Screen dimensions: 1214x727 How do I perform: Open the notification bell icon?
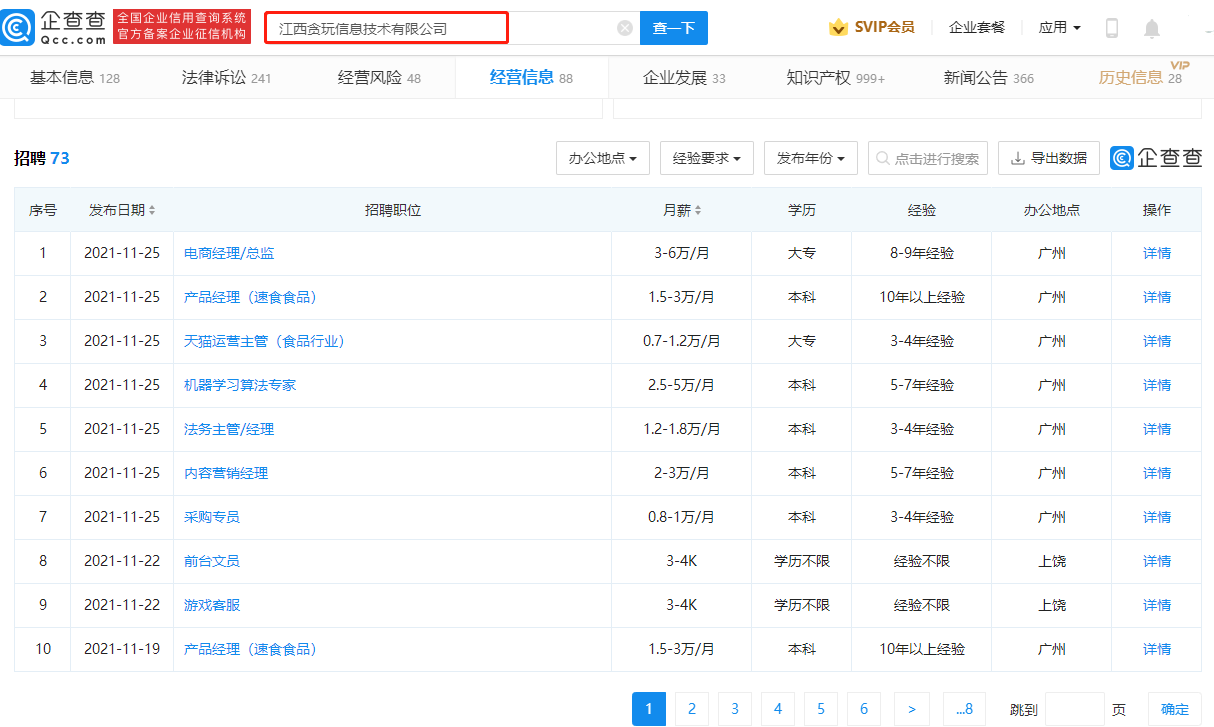(x=1152, y=28)
